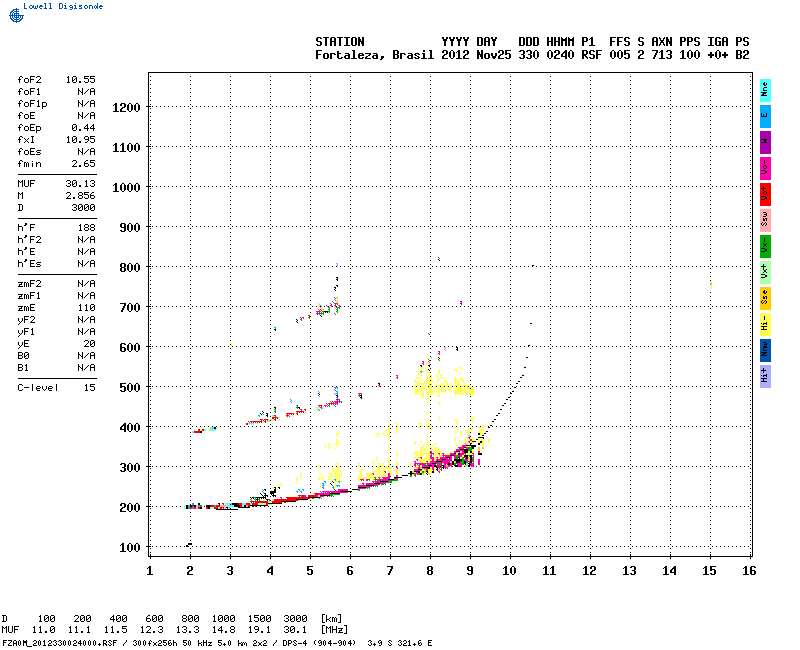Select the pink SSW legend swatch

[x=765, y=220]
